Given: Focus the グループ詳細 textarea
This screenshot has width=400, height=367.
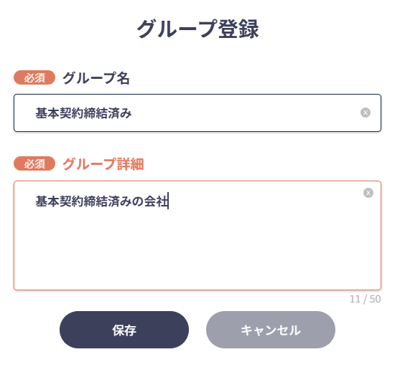Looking at the screenshot, I should (x=197, y=235).
